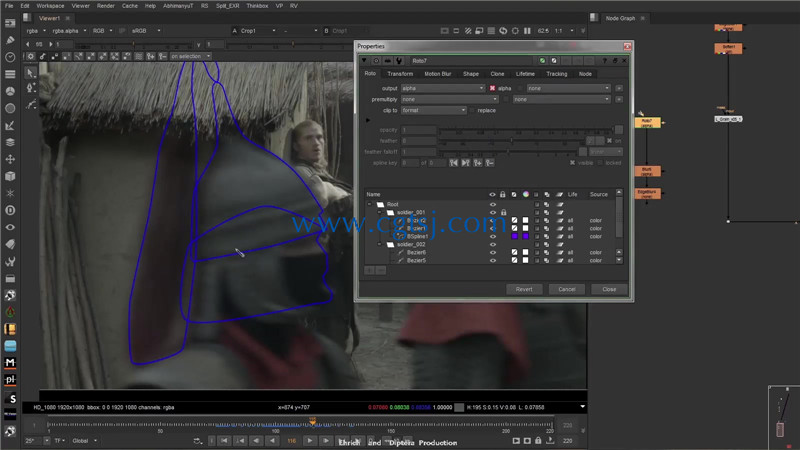Click the Time clock nodes icon
The width and height of the screenshot is (800, 450).
coord(10,57)
